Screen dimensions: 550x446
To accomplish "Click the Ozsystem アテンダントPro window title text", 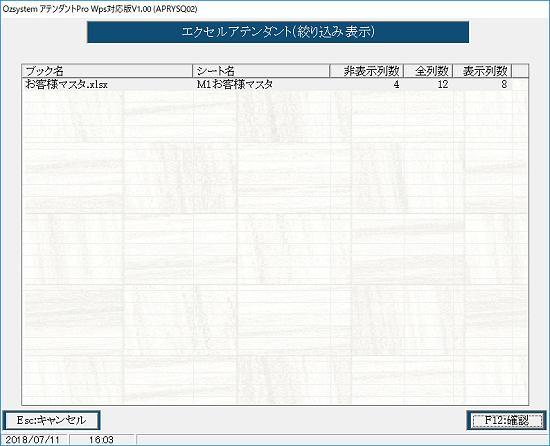I will point(100,9).
